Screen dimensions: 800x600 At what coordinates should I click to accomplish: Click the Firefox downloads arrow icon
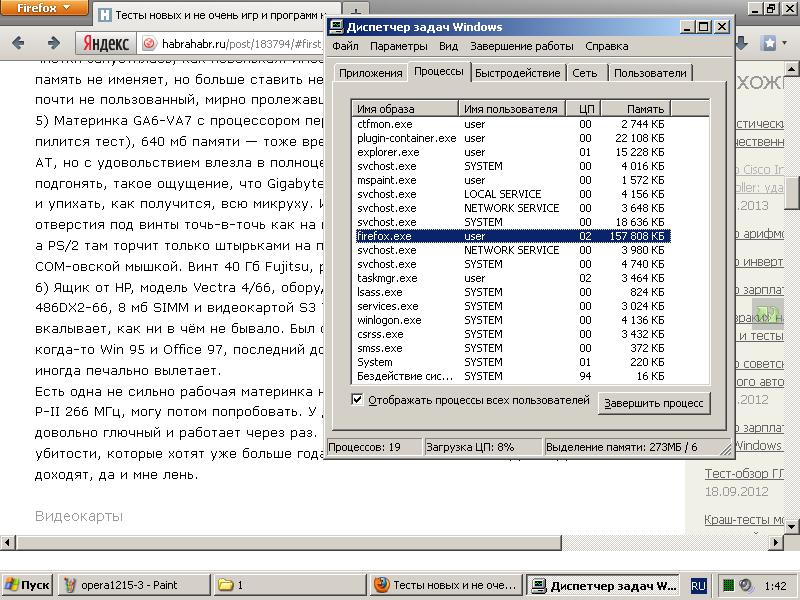click(741, 43)
